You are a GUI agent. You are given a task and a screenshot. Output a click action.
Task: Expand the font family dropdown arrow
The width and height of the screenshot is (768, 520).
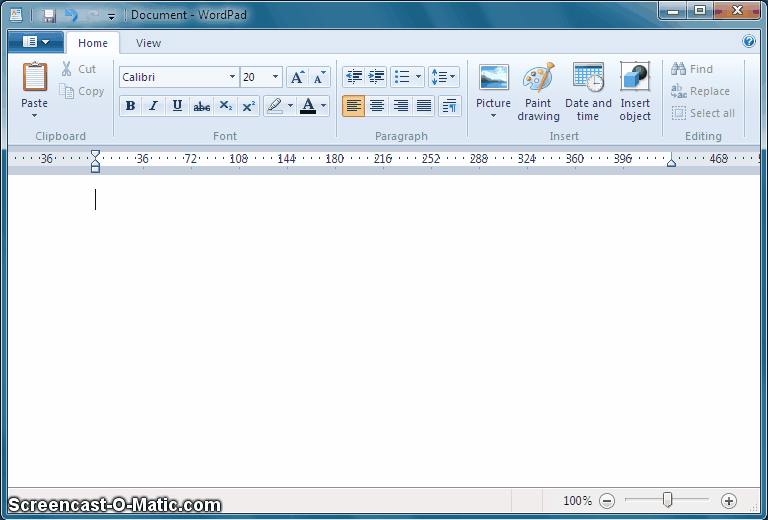[233, 77]
